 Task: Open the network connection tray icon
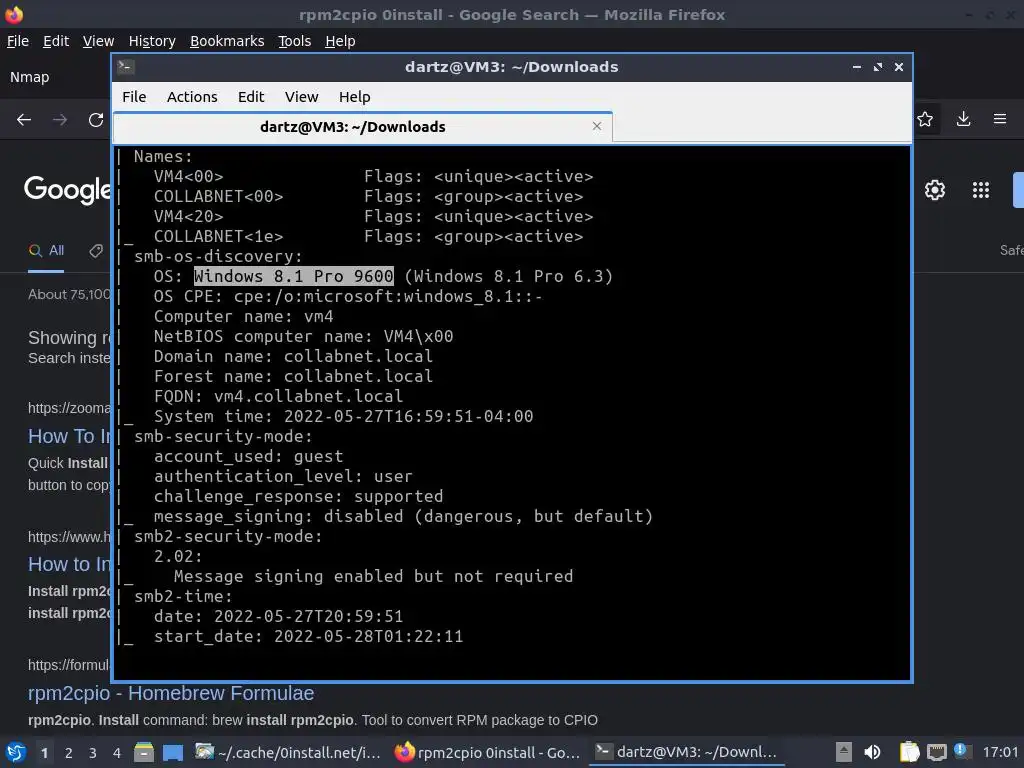(936, 752)
